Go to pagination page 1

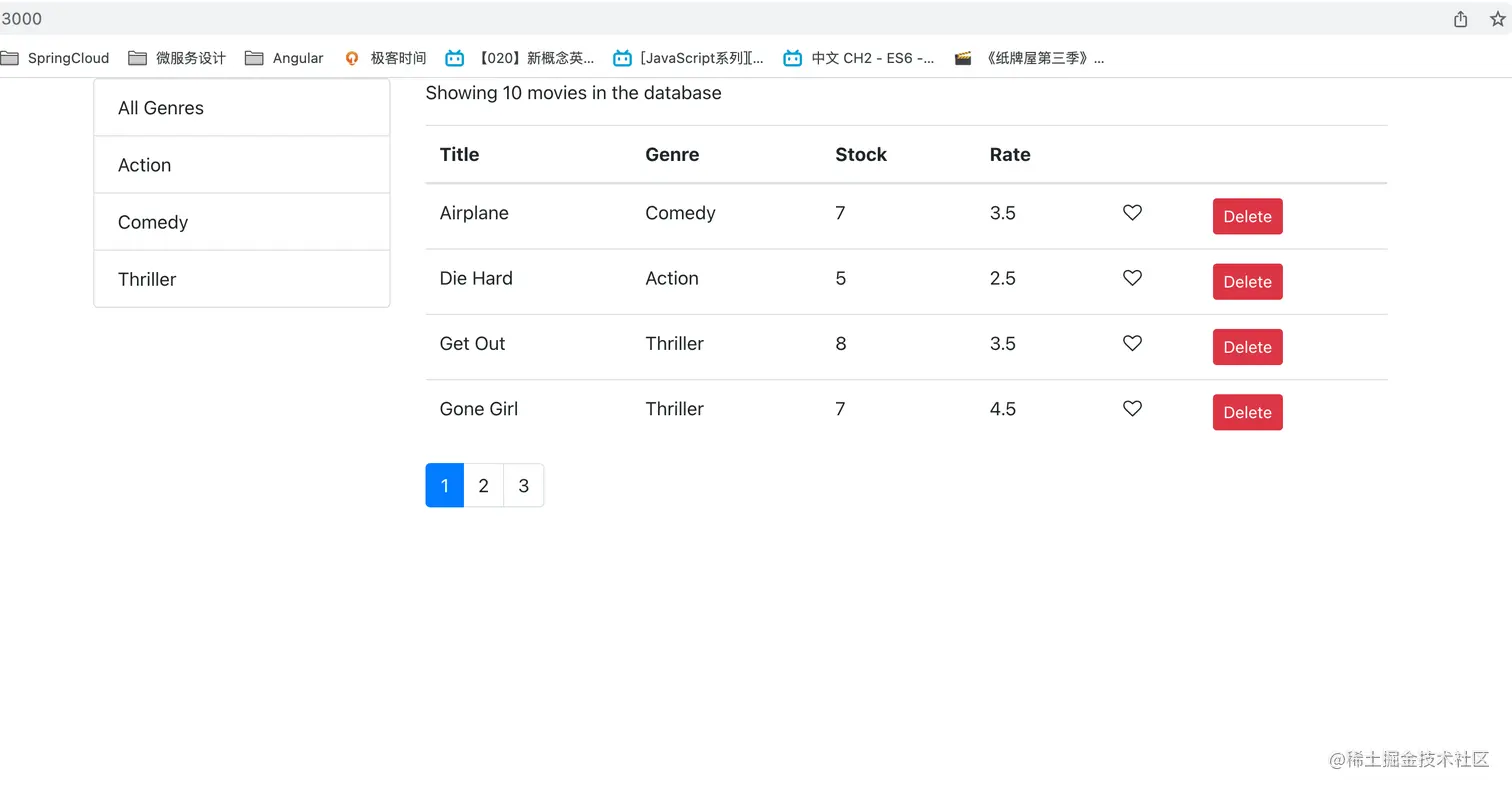click(445, 485)
